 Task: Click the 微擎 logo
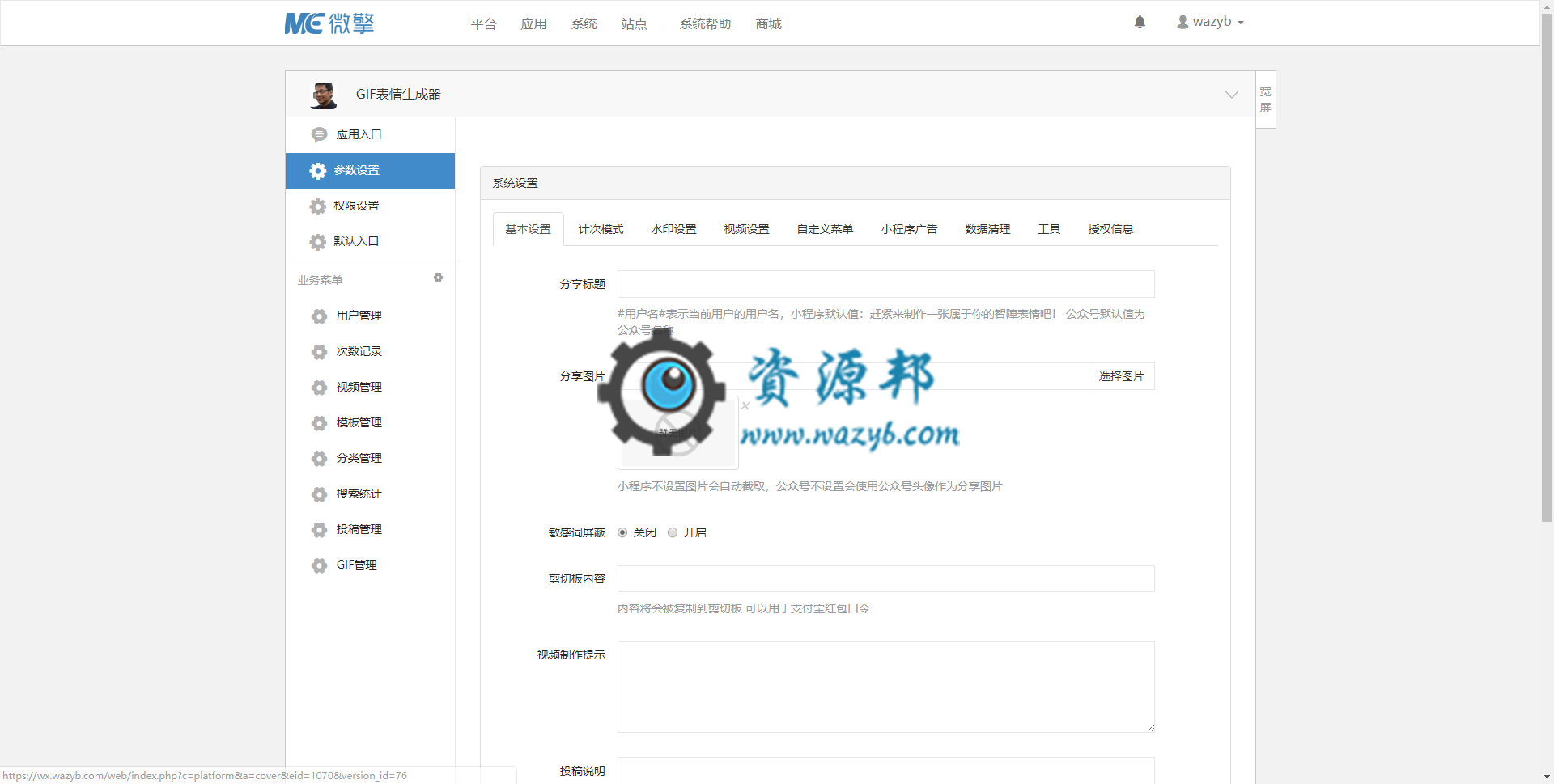pos(329,23)
